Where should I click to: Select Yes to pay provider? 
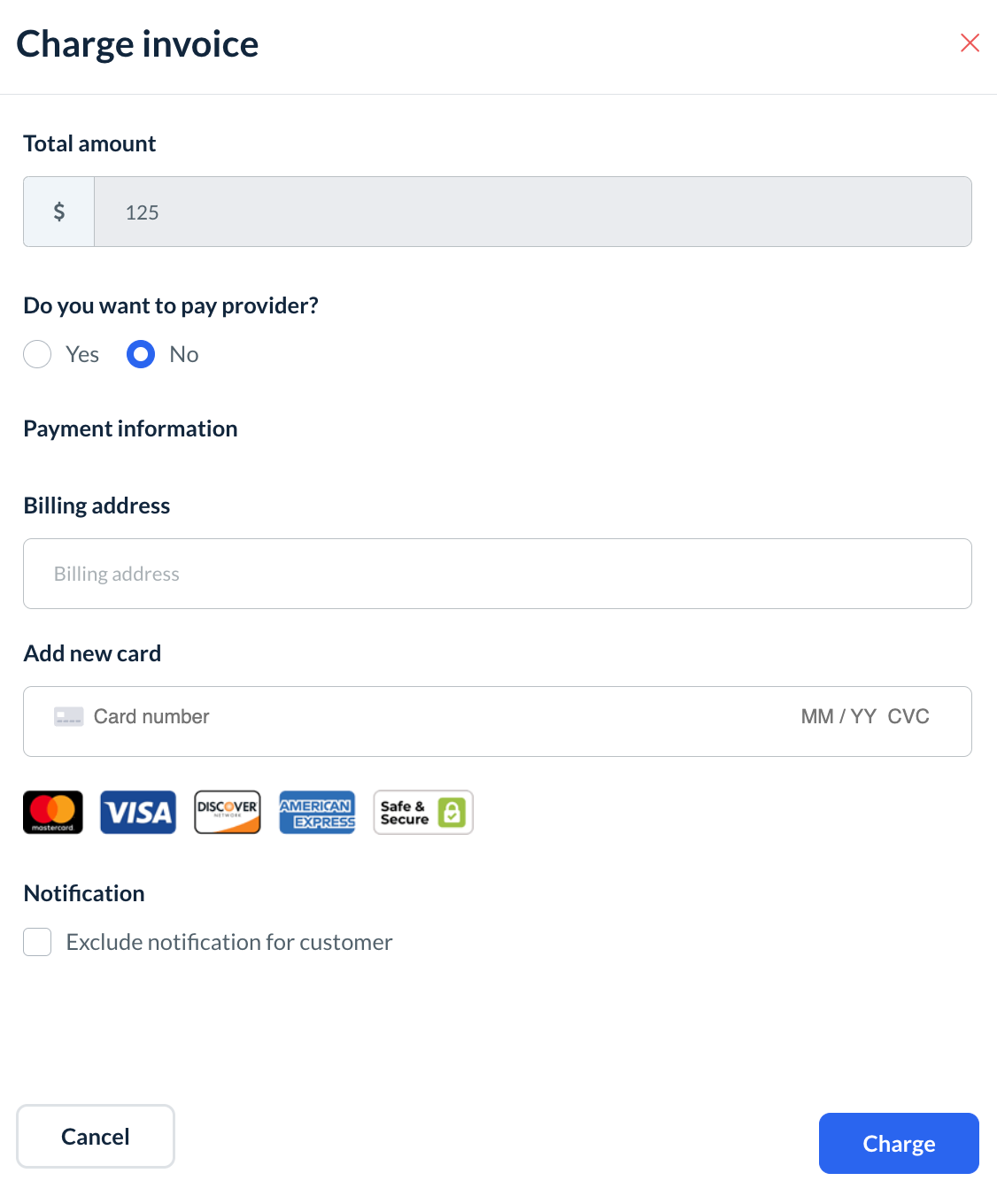(x=37, y=354)
